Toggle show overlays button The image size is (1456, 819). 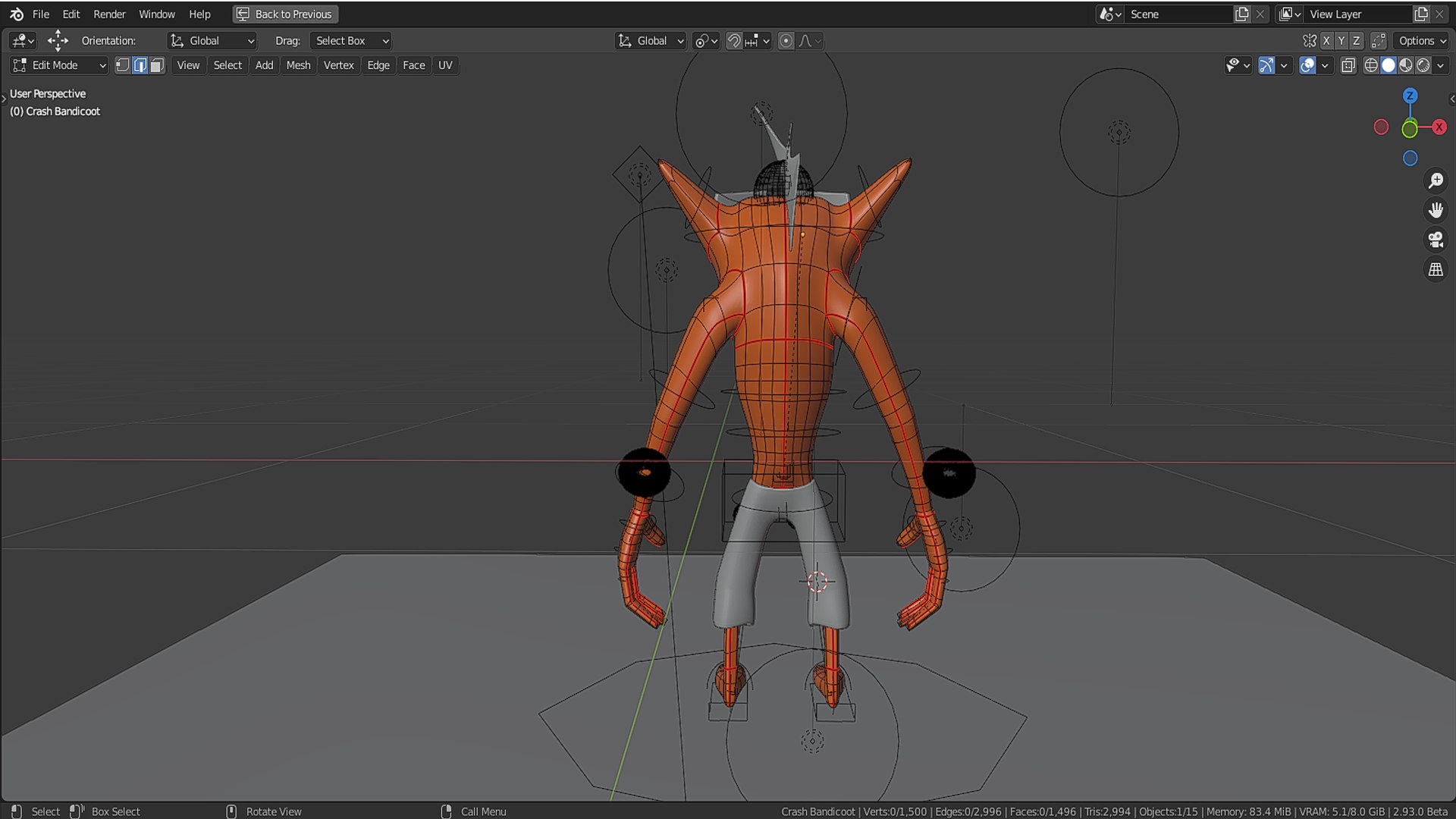pyautogui.click(x=1307, y=65)
